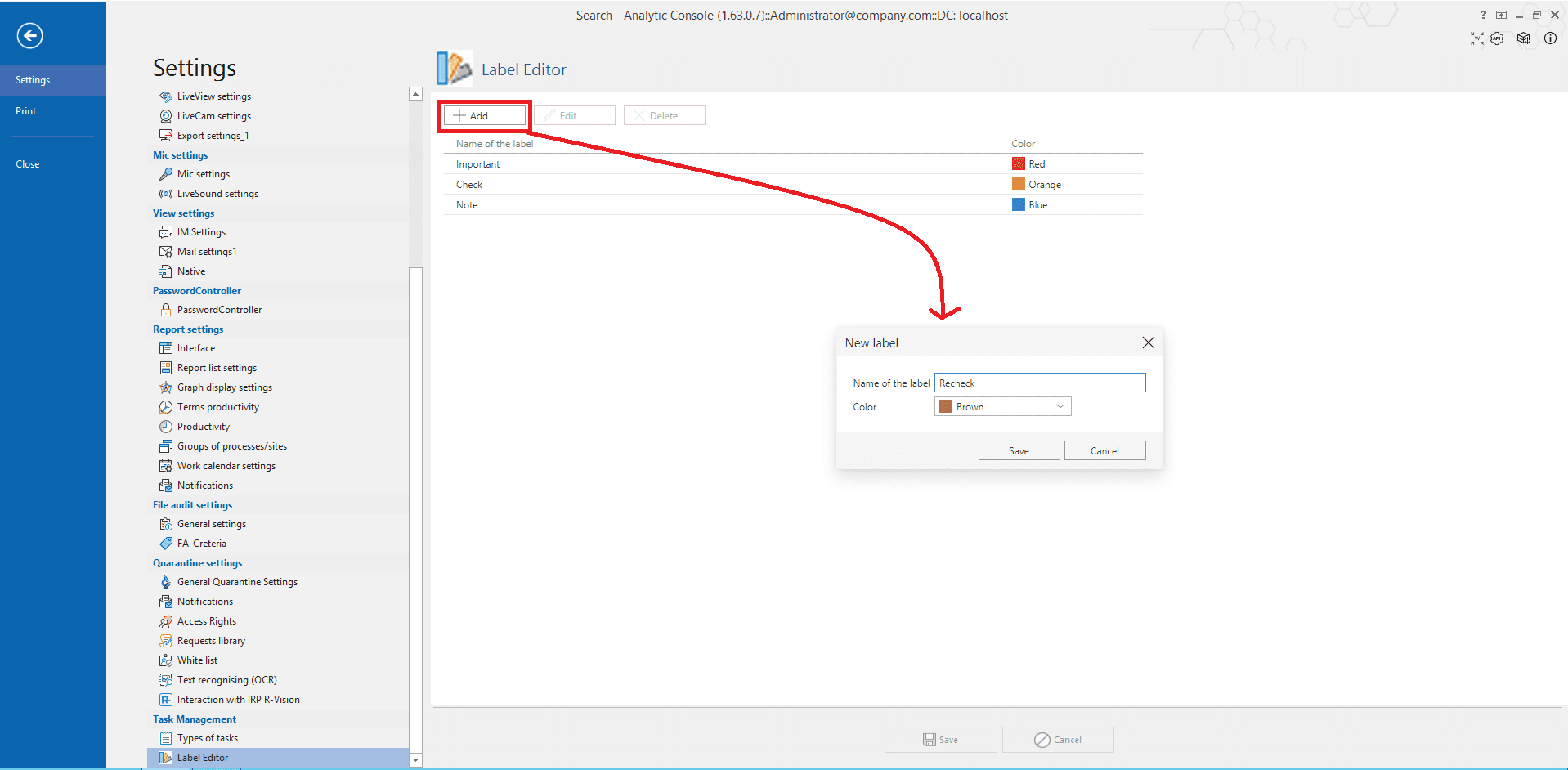Click the Task Management section header

[x=195, y=719]
